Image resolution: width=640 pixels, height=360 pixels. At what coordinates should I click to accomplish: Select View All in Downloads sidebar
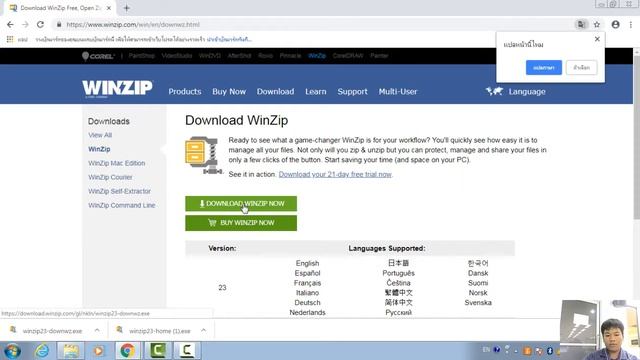pos(100,135)
